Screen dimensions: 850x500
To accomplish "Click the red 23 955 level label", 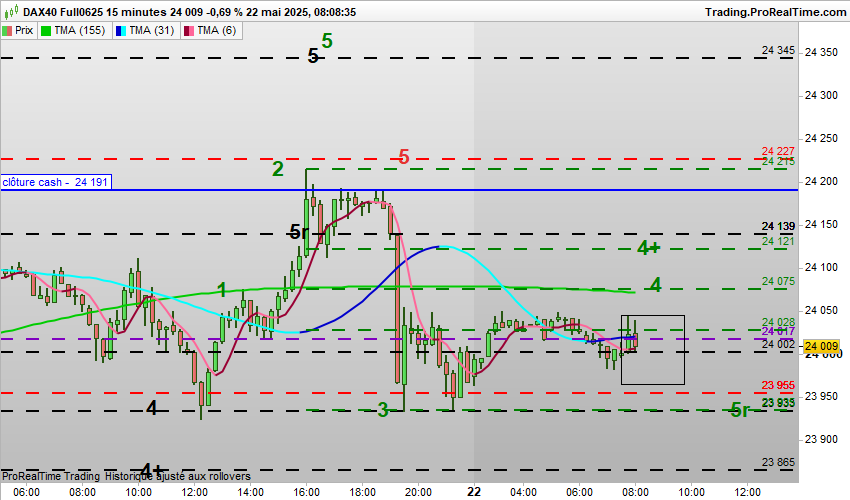I will click(x=778, y=385).
